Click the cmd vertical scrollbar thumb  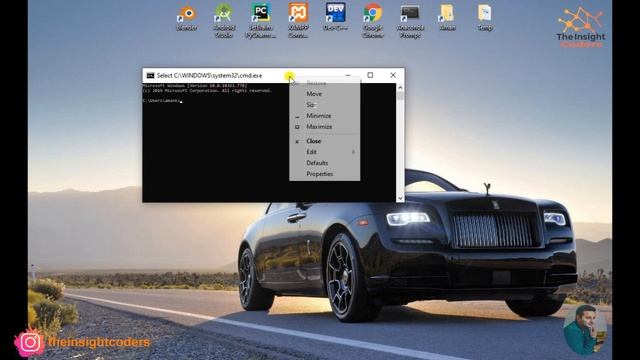pos(400,96)
